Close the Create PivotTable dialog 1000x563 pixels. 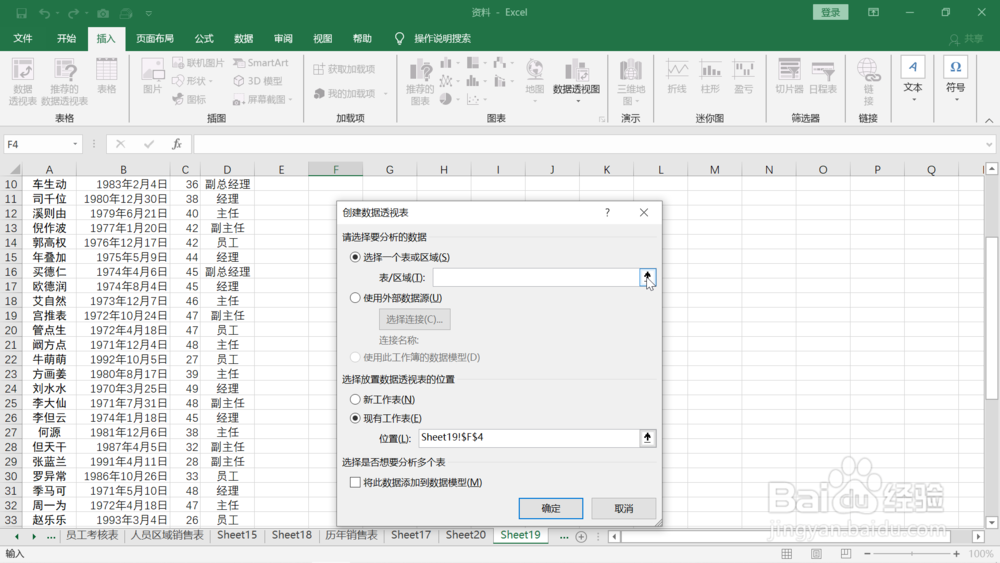(x=644, y=212)
